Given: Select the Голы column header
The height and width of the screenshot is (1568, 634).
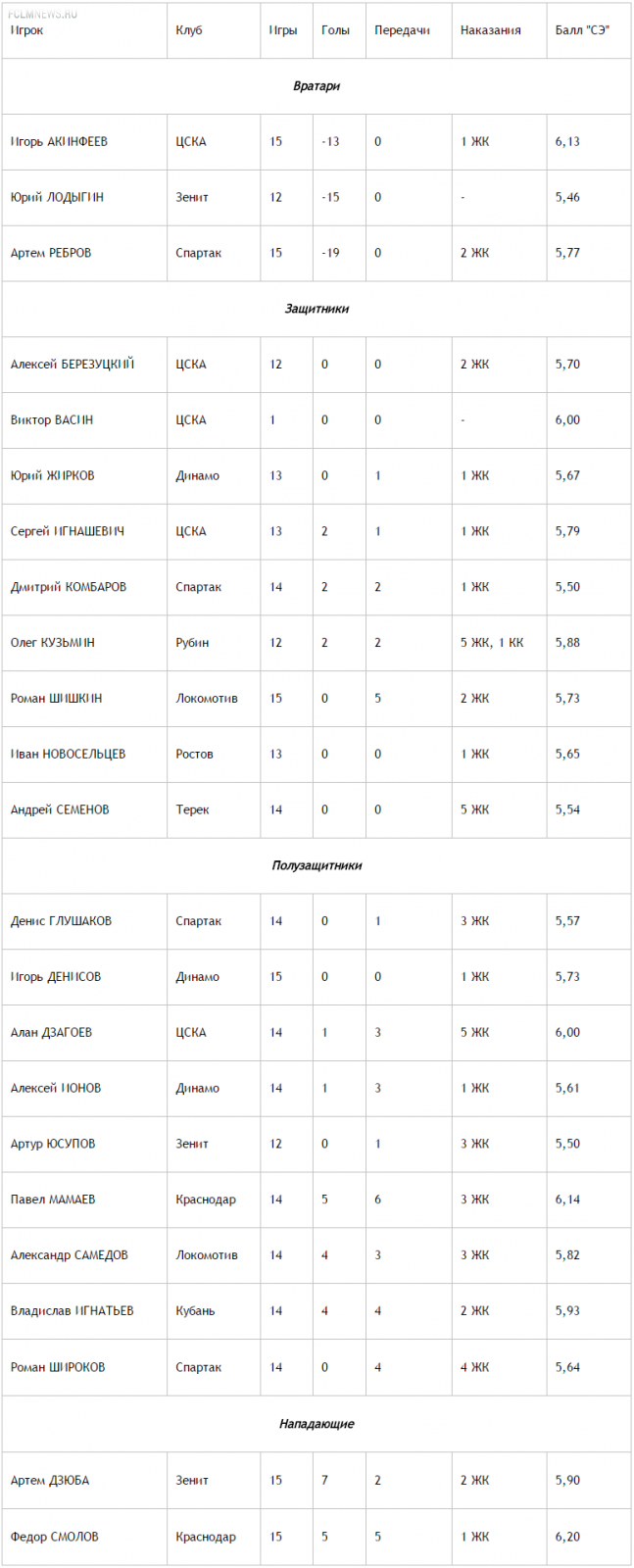Looking at the screenshot, I should coord(335,30).
